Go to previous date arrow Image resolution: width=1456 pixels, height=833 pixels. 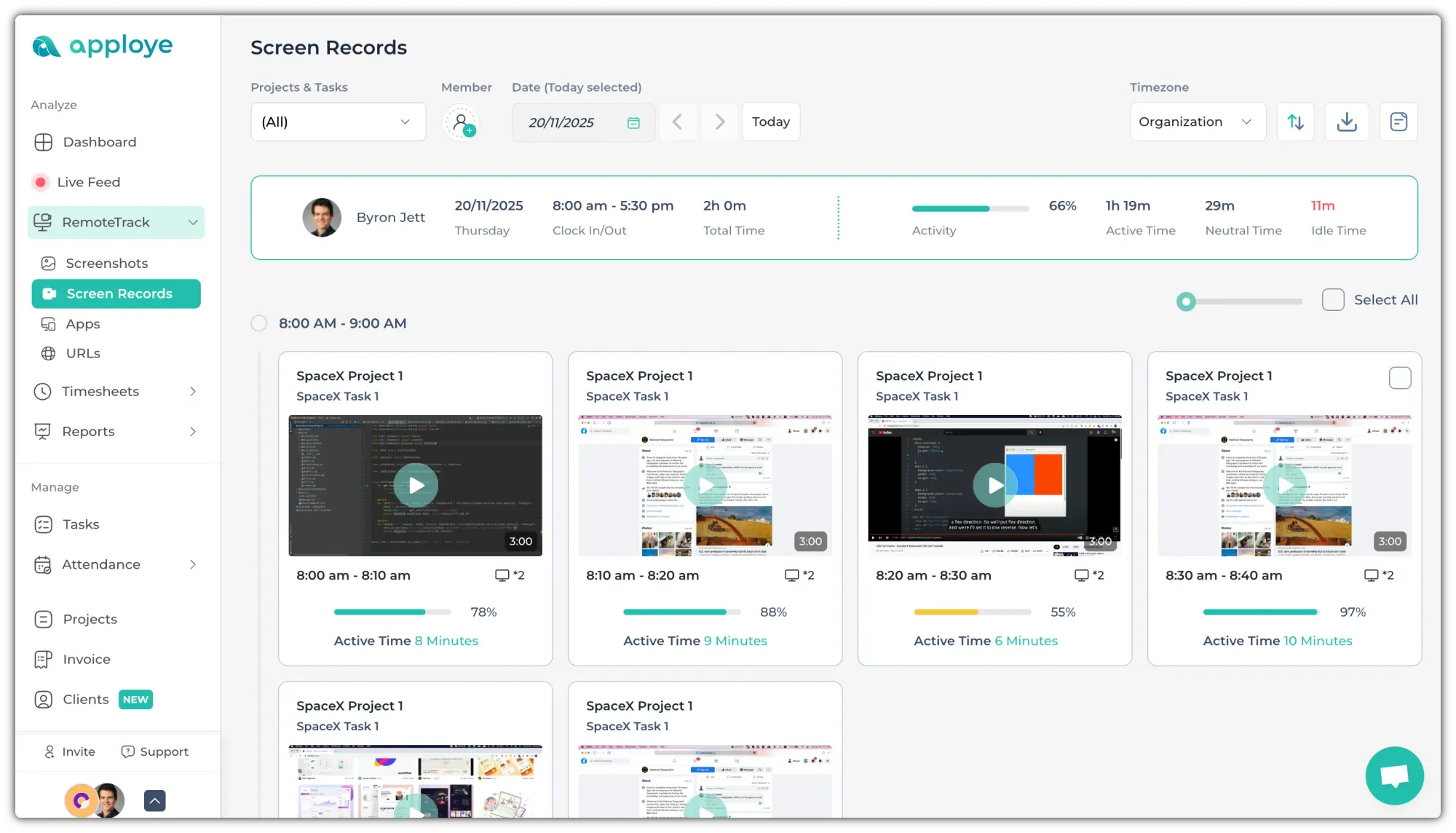click(x=677, y=122)
